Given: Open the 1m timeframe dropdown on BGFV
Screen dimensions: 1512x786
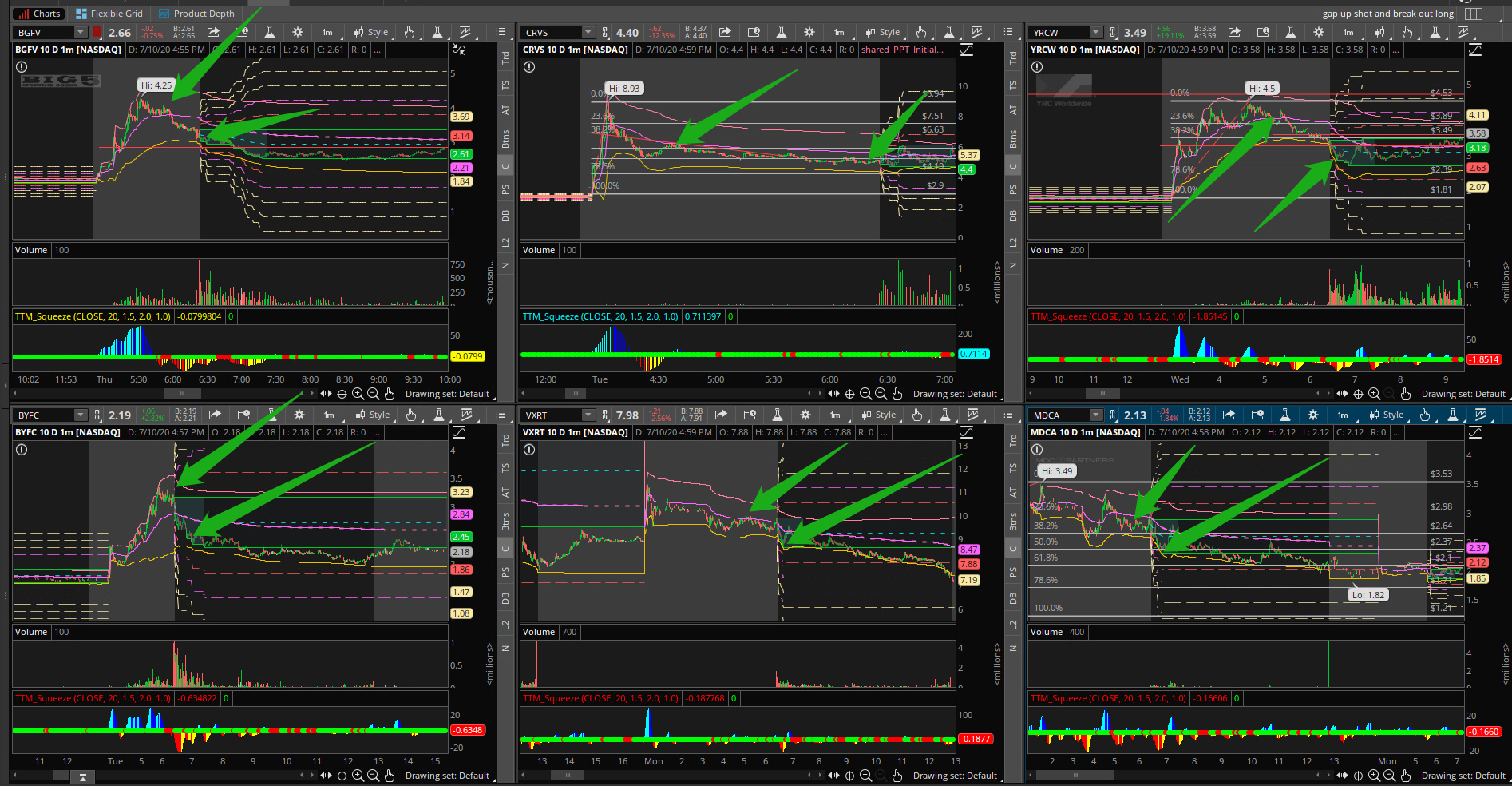Looking at the screenshot, I should [x=328, y=32].
